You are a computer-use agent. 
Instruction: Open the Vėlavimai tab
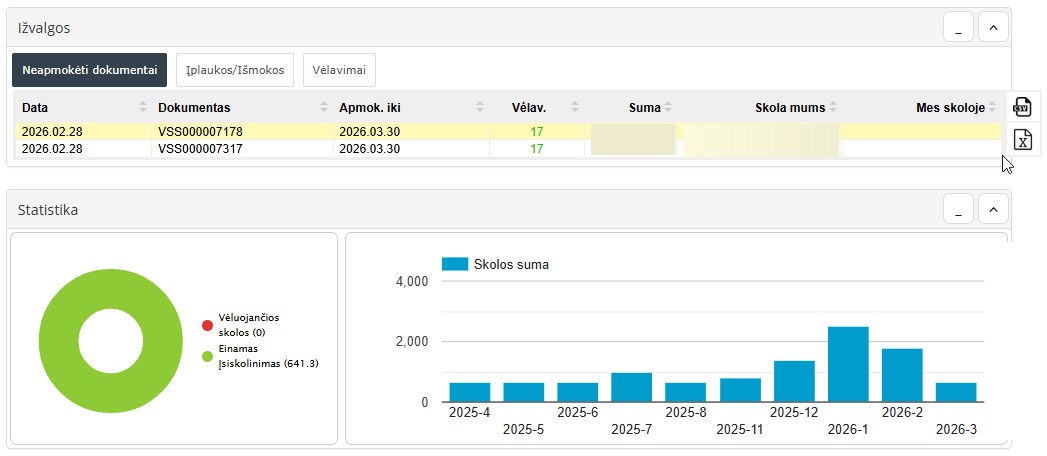[339, 70]
